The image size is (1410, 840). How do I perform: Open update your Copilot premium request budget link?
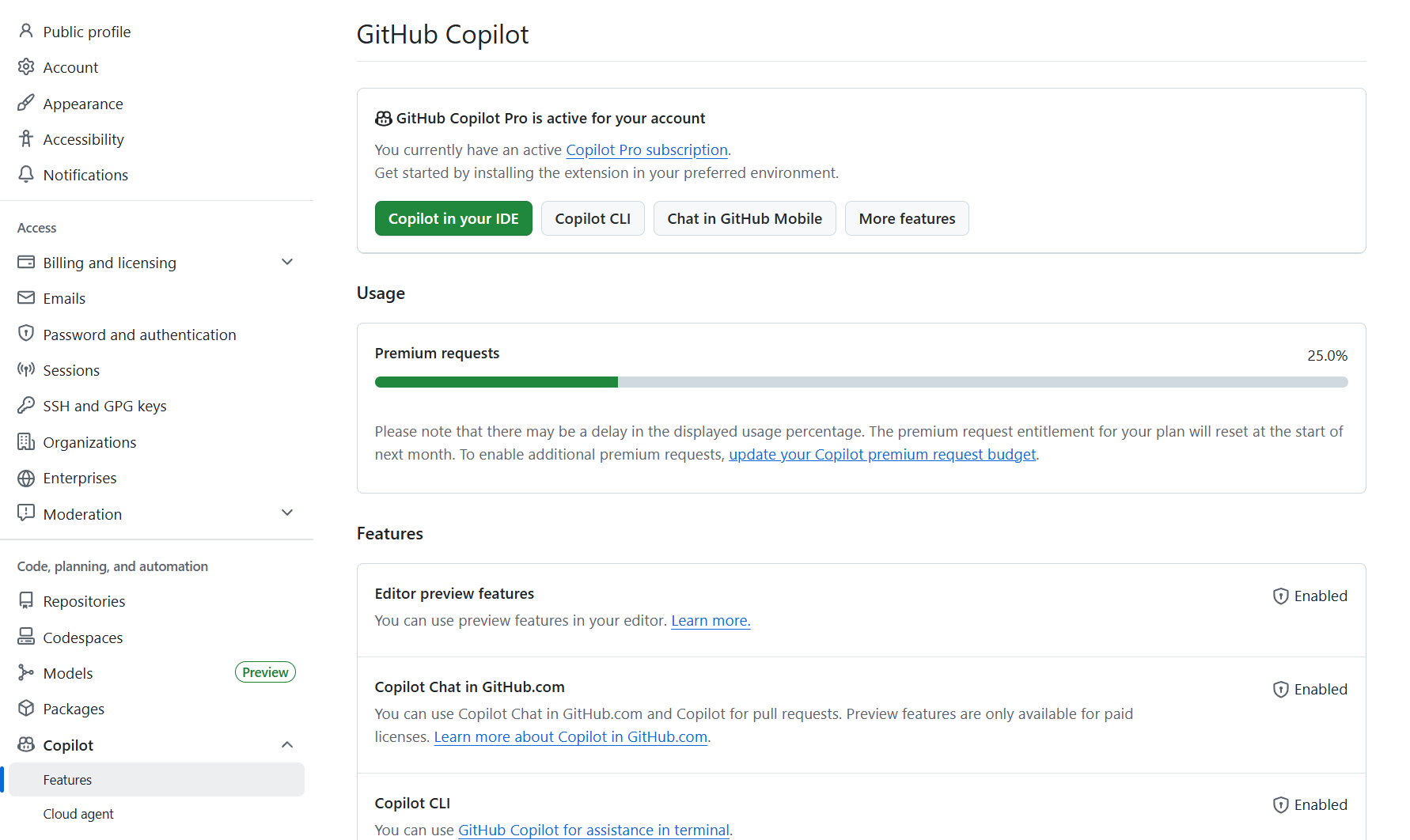[882, 454]
